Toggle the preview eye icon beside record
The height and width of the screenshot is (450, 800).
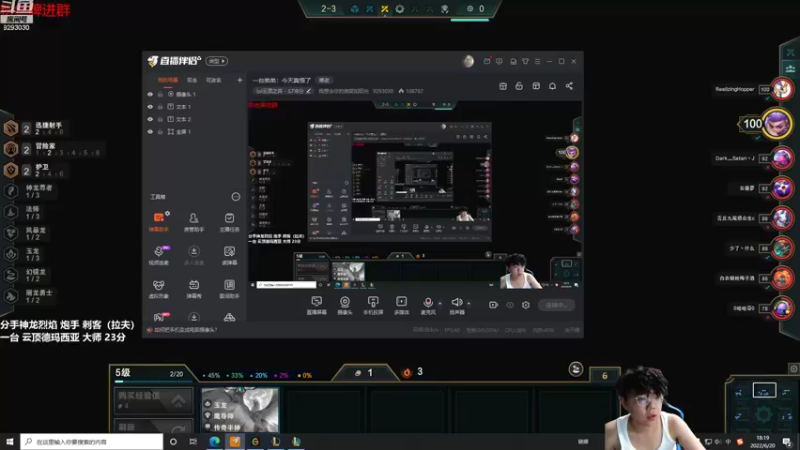510,305
